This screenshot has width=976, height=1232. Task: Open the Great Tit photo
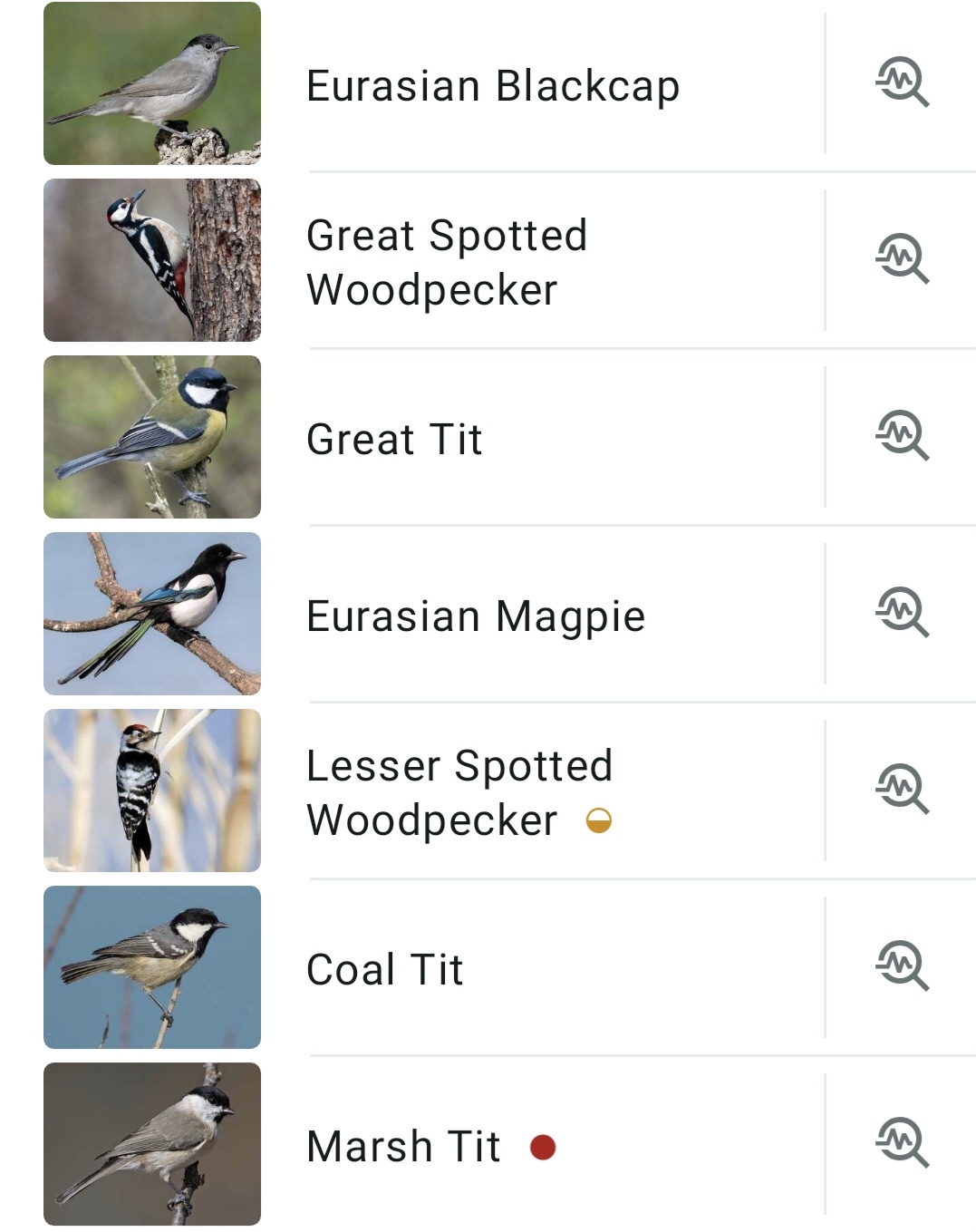(x=152, y=437)
